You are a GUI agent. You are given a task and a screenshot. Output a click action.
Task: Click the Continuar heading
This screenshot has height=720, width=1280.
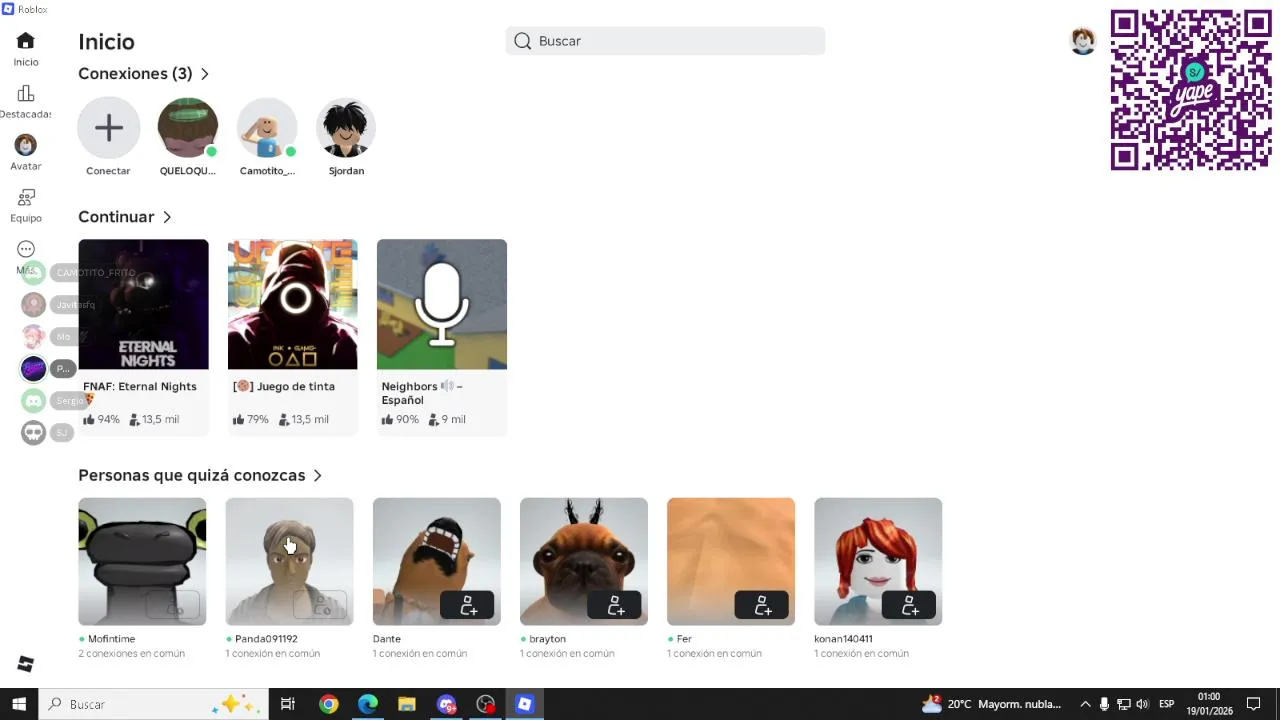(x=116, y=217)
